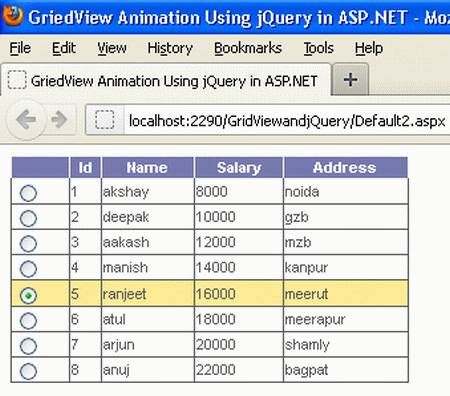Click the window title GriedView Animation Using jQuery
450x396 pixels.
click(x=171, y=17)
